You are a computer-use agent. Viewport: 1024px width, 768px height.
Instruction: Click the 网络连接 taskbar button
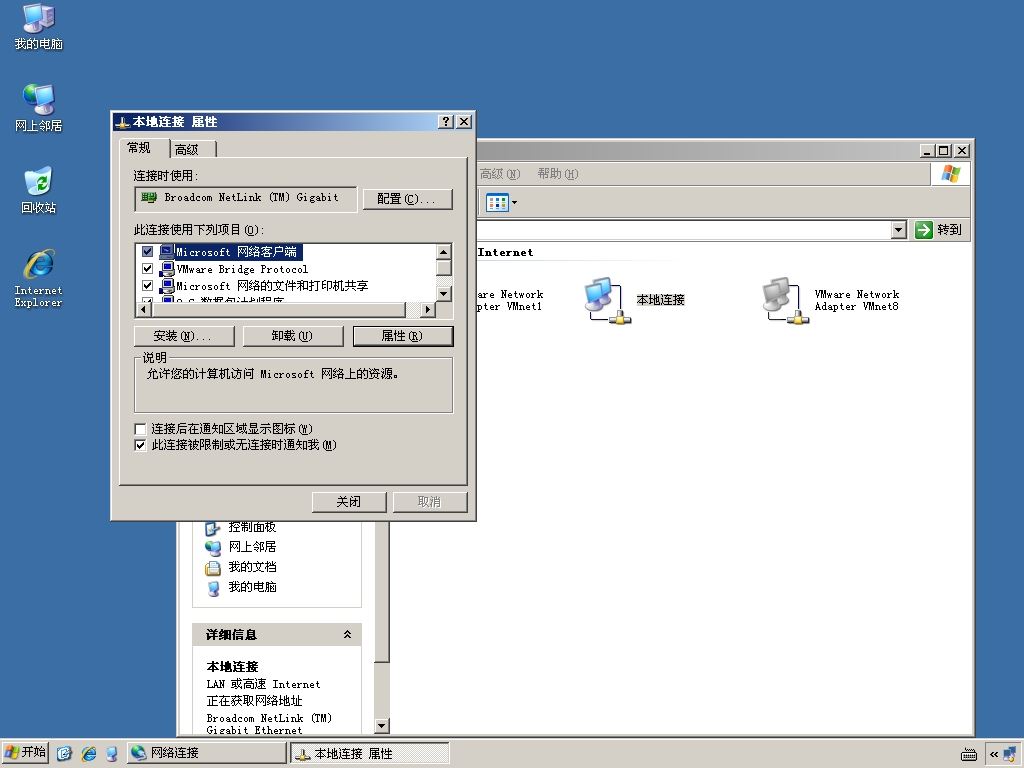pyautogui.click(x=206, y=753)
